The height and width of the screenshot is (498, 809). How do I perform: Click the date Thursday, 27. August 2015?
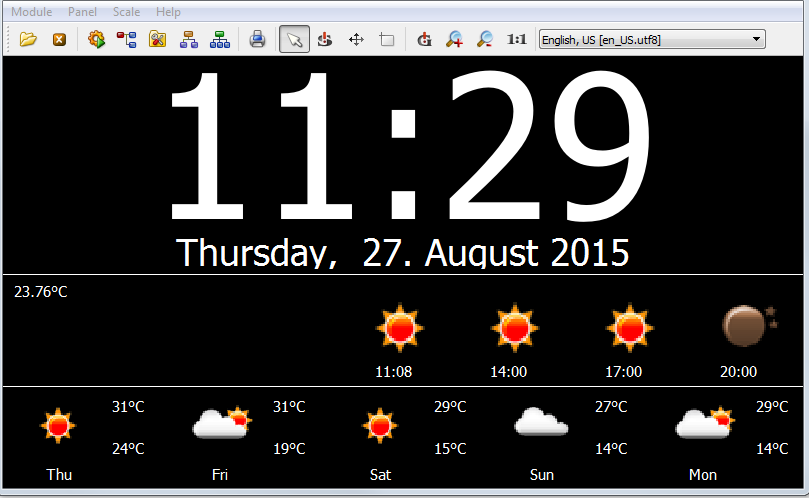click(x=402, y=253)
